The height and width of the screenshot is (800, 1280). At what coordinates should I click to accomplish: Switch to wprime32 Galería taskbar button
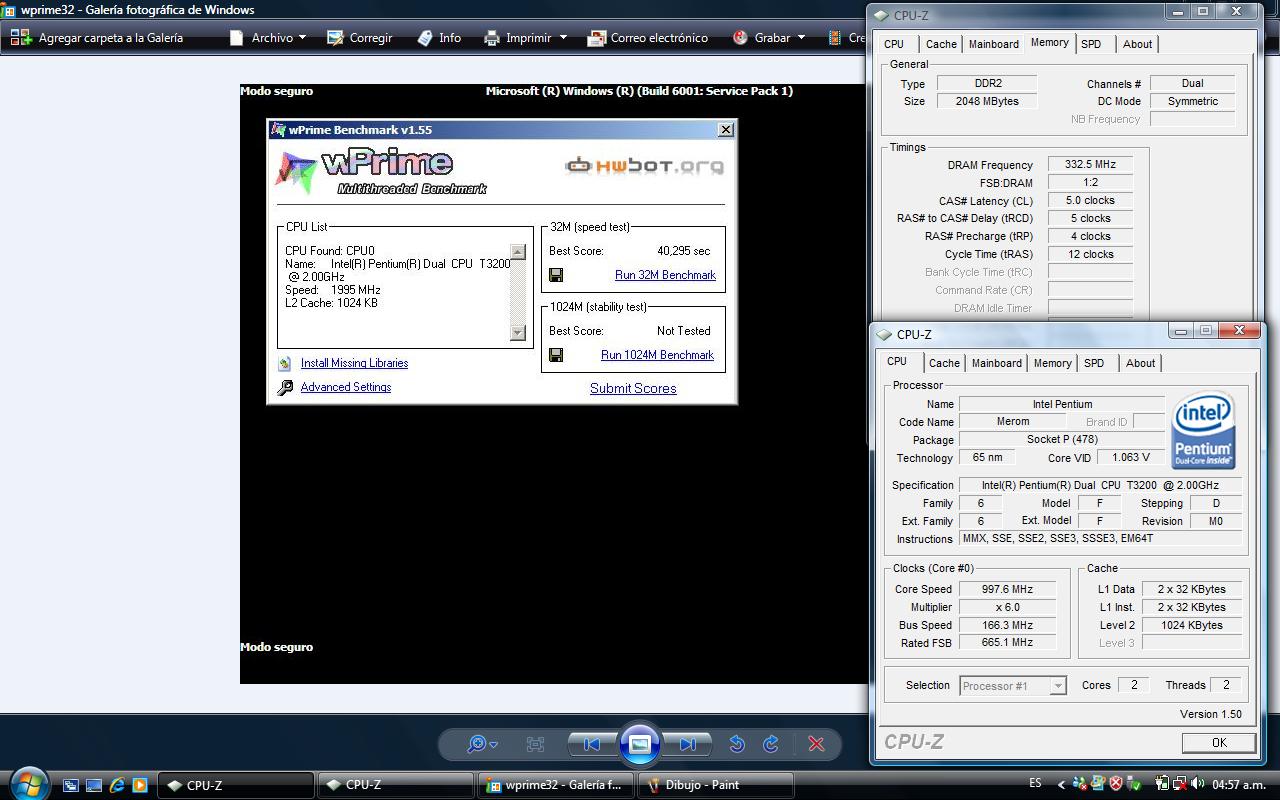pos(556,785)
